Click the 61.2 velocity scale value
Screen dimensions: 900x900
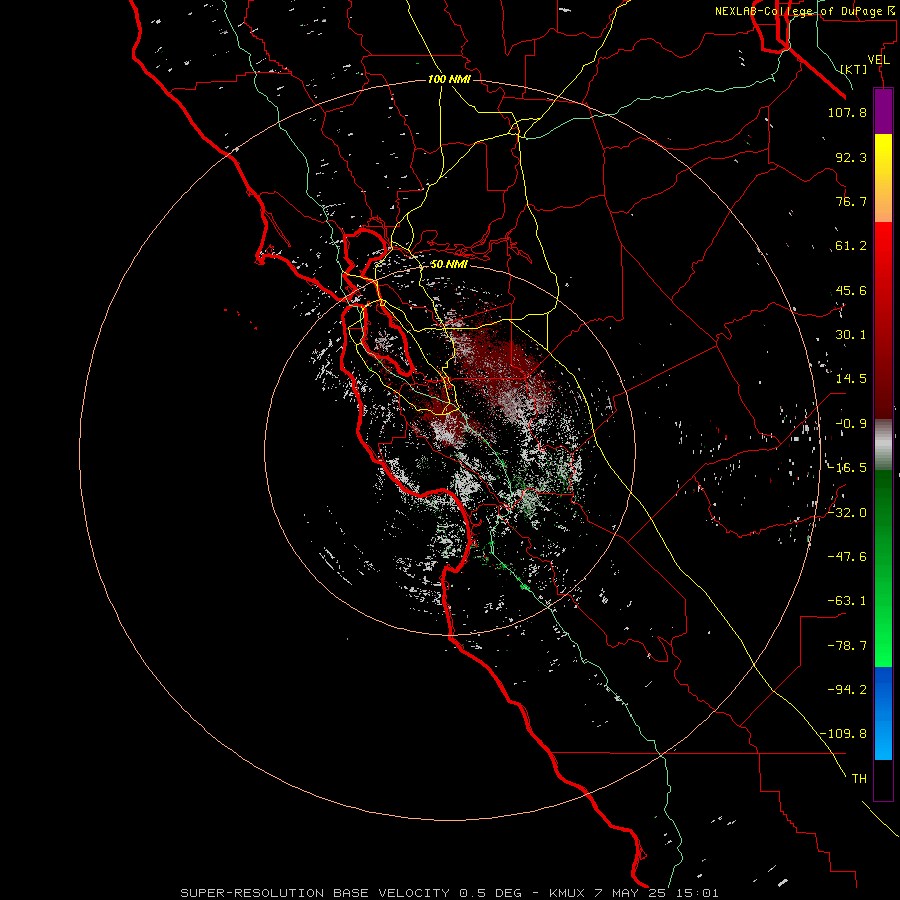pos(851,246)
